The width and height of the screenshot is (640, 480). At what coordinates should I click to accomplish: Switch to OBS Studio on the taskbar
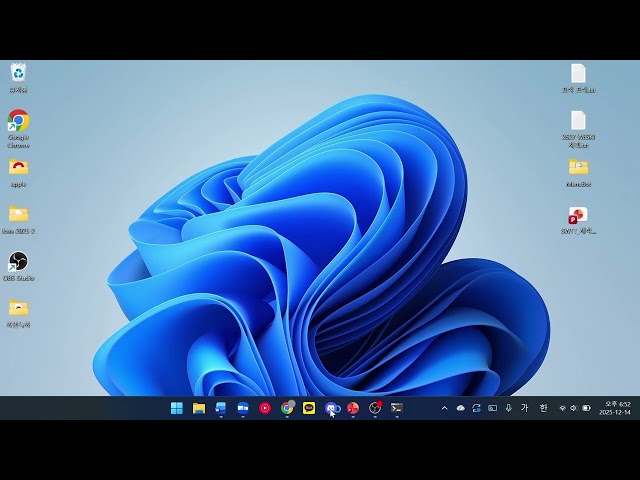pos(375,408)
